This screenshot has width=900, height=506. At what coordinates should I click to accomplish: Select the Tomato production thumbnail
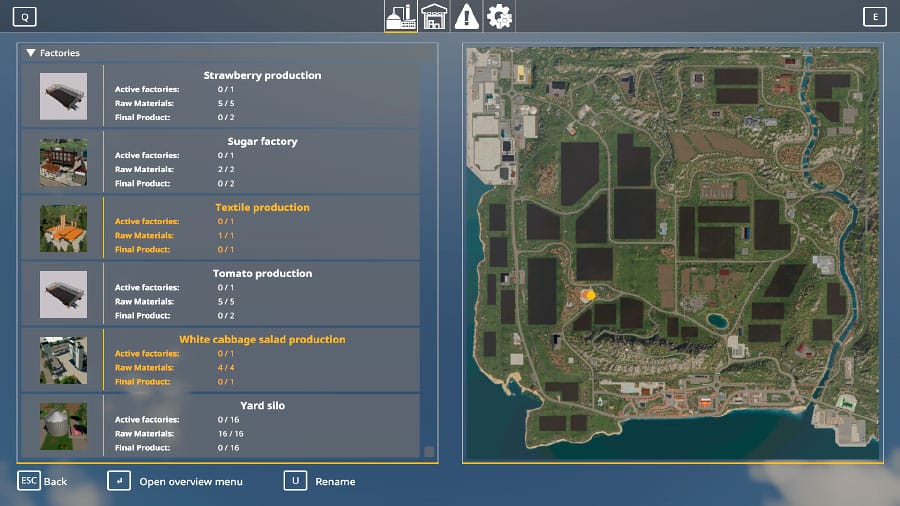point(63,294)
